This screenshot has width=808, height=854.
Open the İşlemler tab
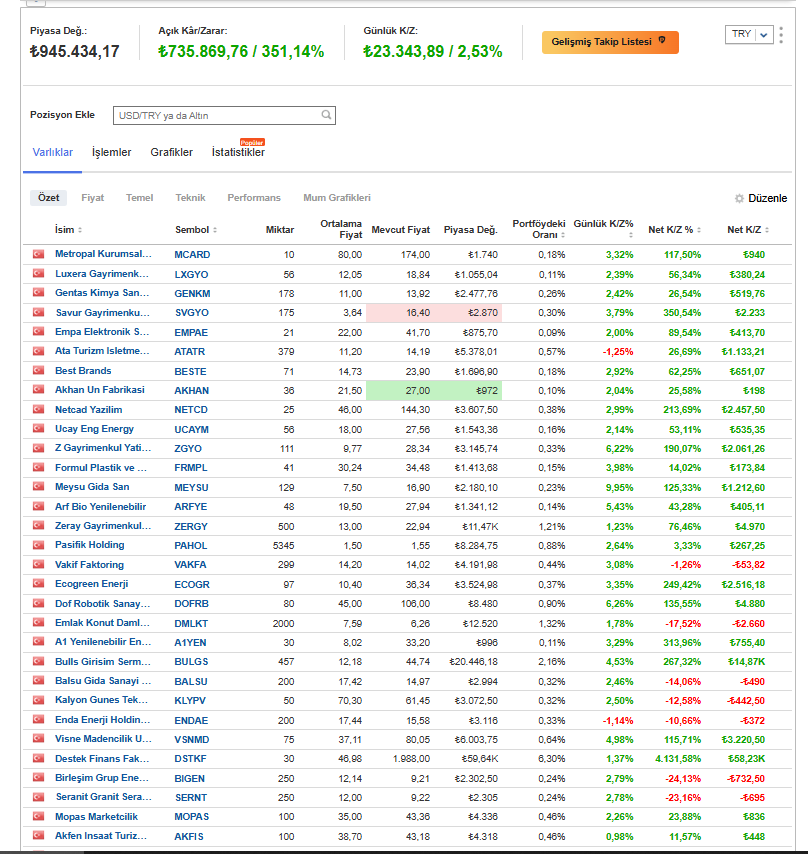pos(112,152)
